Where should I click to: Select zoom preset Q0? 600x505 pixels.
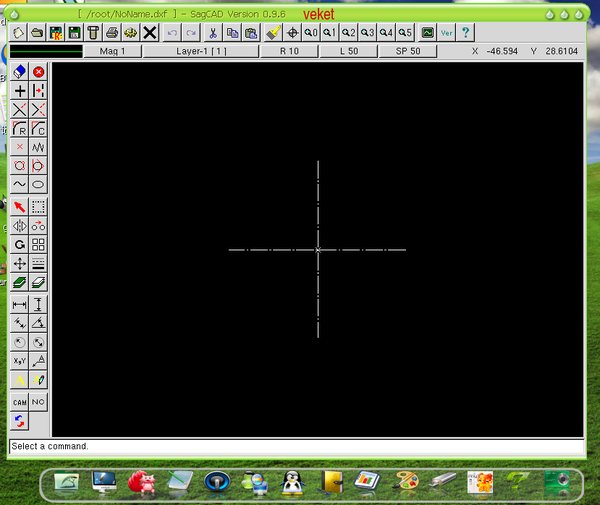point(311,33)
